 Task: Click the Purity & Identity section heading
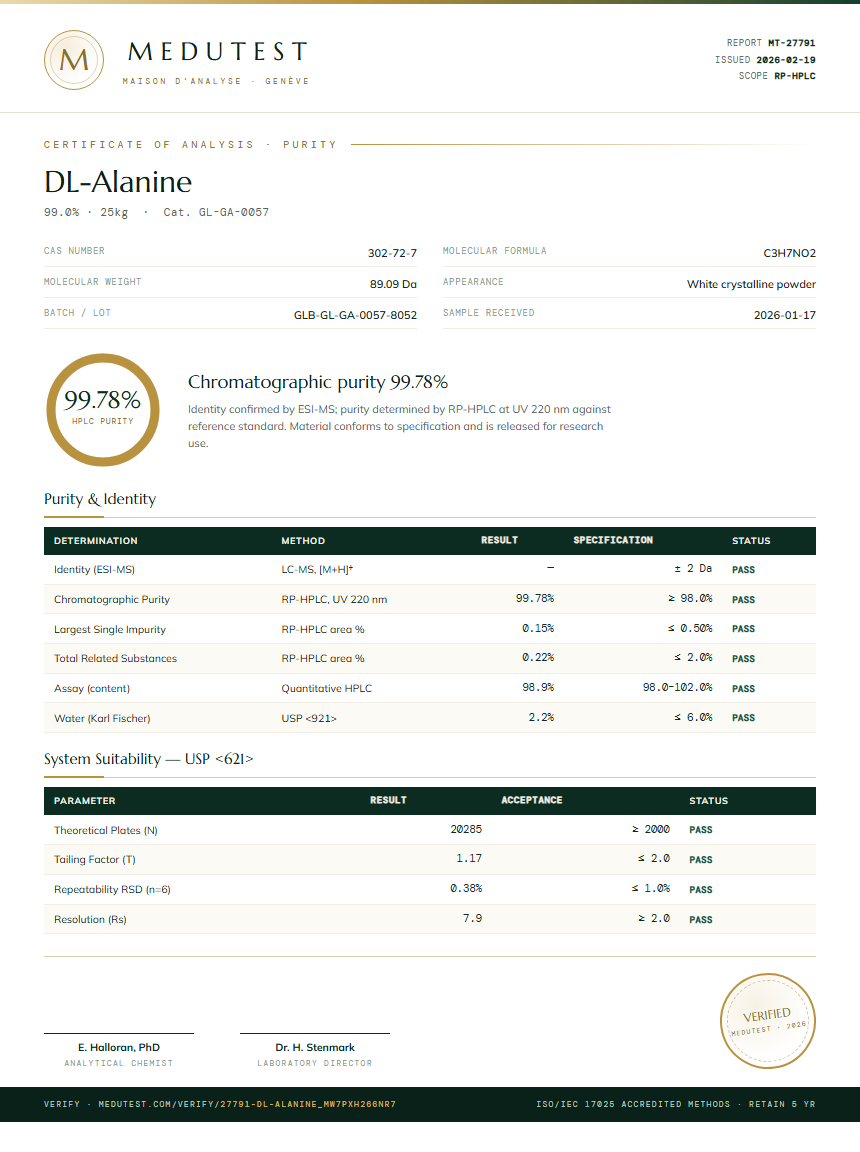(x=100, y=499)
